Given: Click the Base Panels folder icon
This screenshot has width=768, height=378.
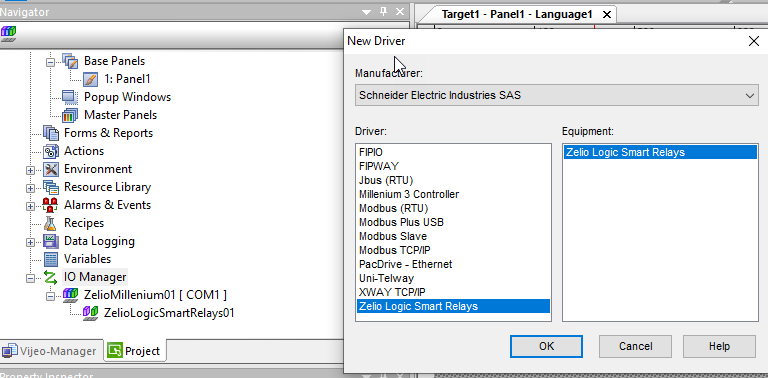Looking at the screenshot, I should 71,61.
